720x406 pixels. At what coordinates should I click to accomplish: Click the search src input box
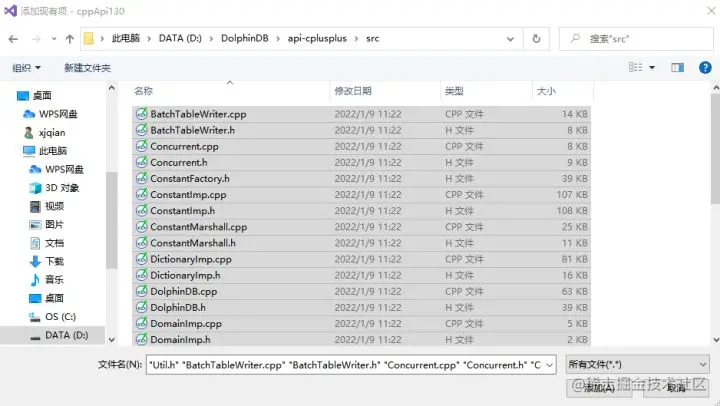[x=636, y=39]
